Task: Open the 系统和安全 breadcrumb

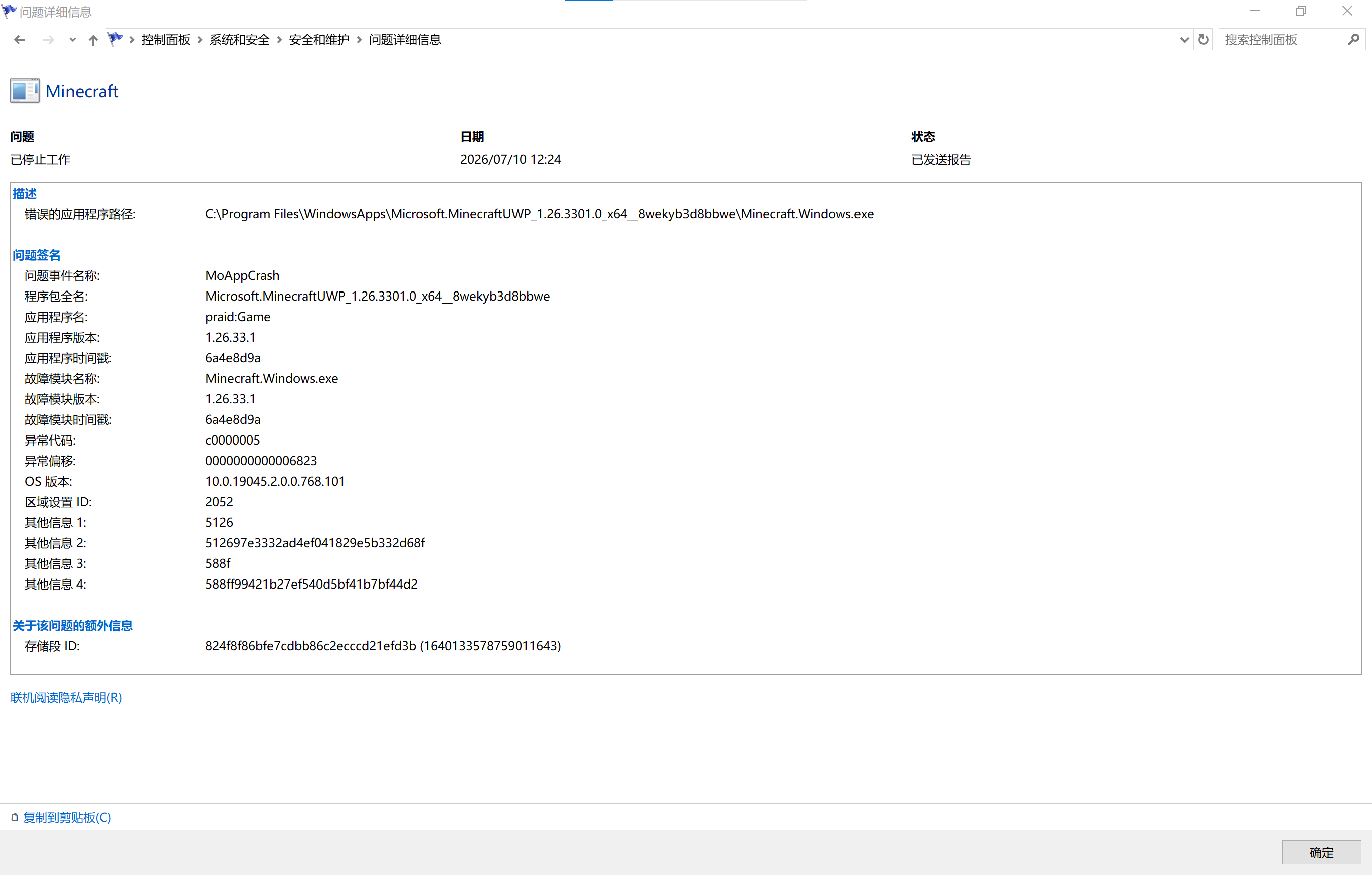Action: pyautogui.click(x=239, y=39)
